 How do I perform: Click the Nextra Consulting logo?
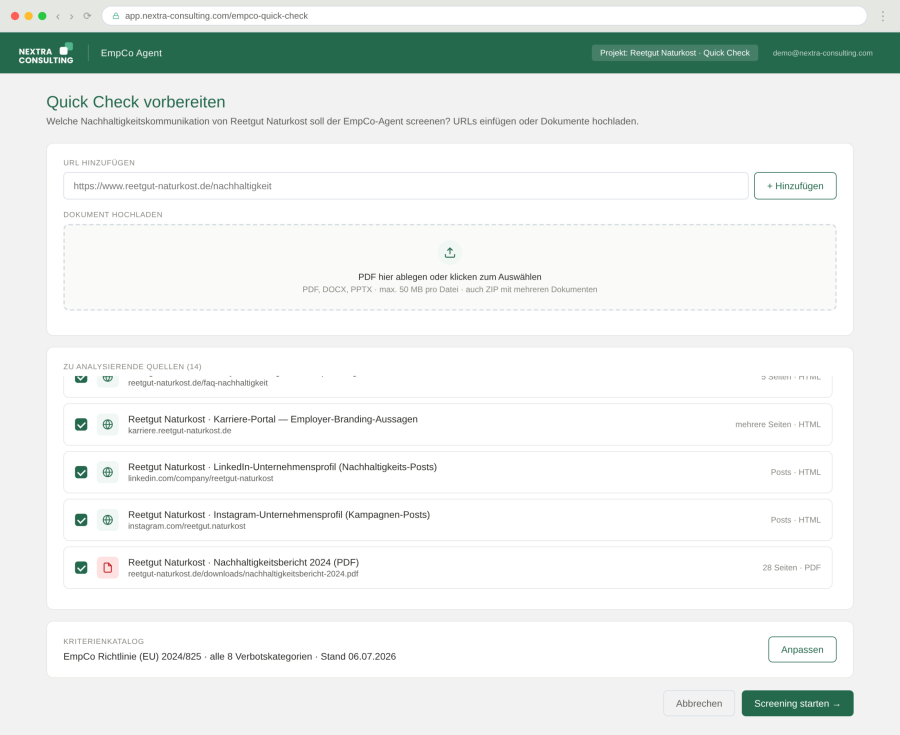(46, 53)
